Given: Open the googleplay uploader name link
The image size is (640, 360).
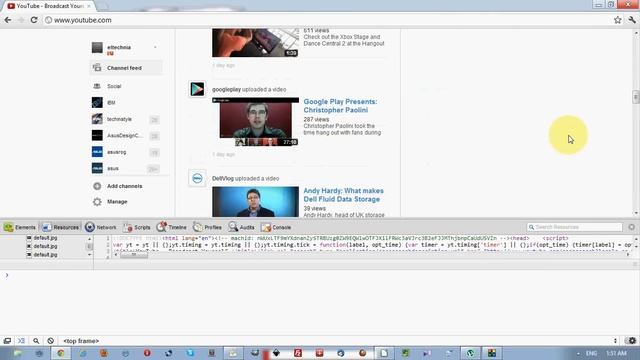Looking at the screenshot, I should [226, 89].
